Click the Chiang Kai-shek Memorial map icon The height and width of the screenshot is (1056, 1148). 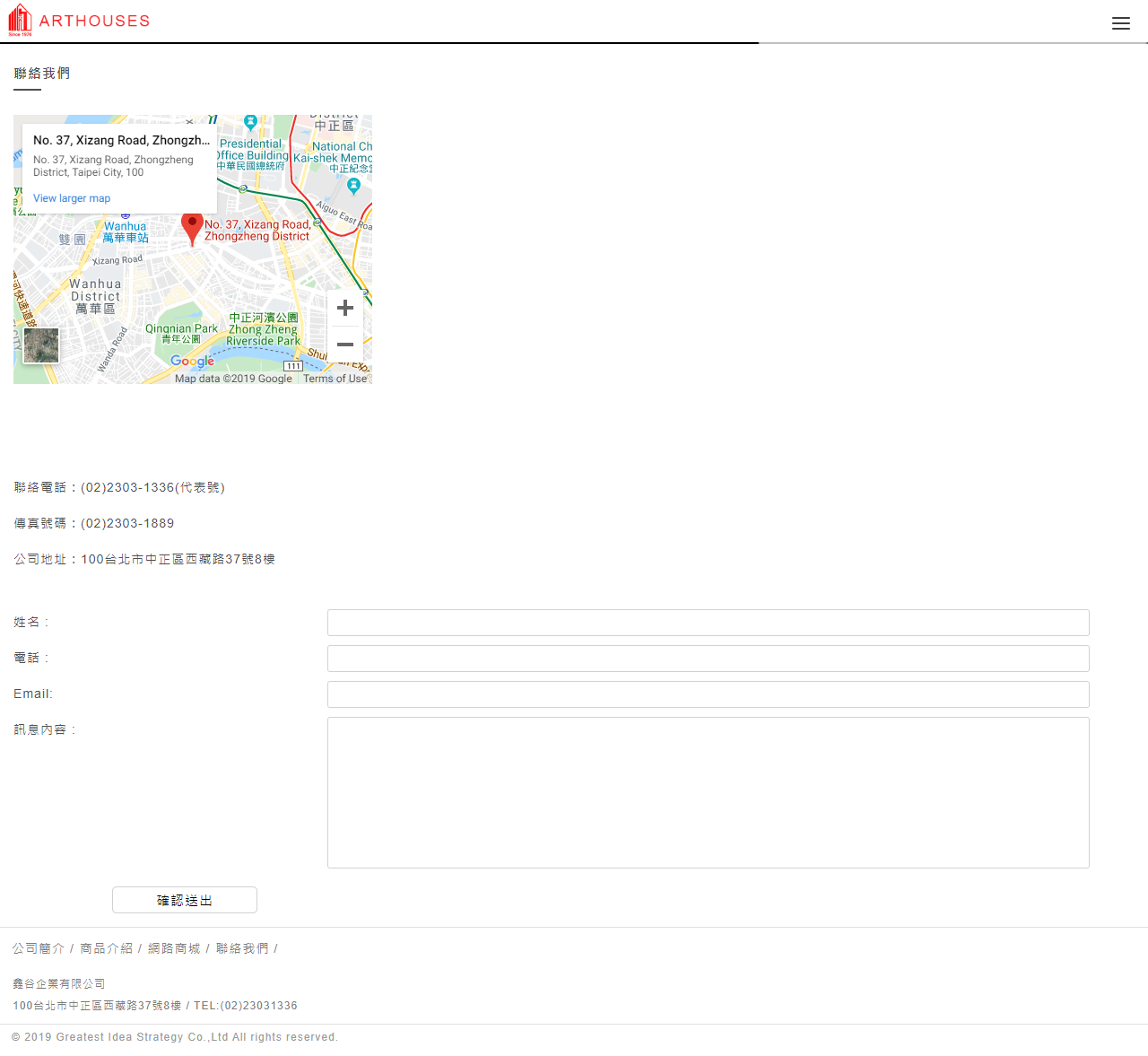pos(353,186)
